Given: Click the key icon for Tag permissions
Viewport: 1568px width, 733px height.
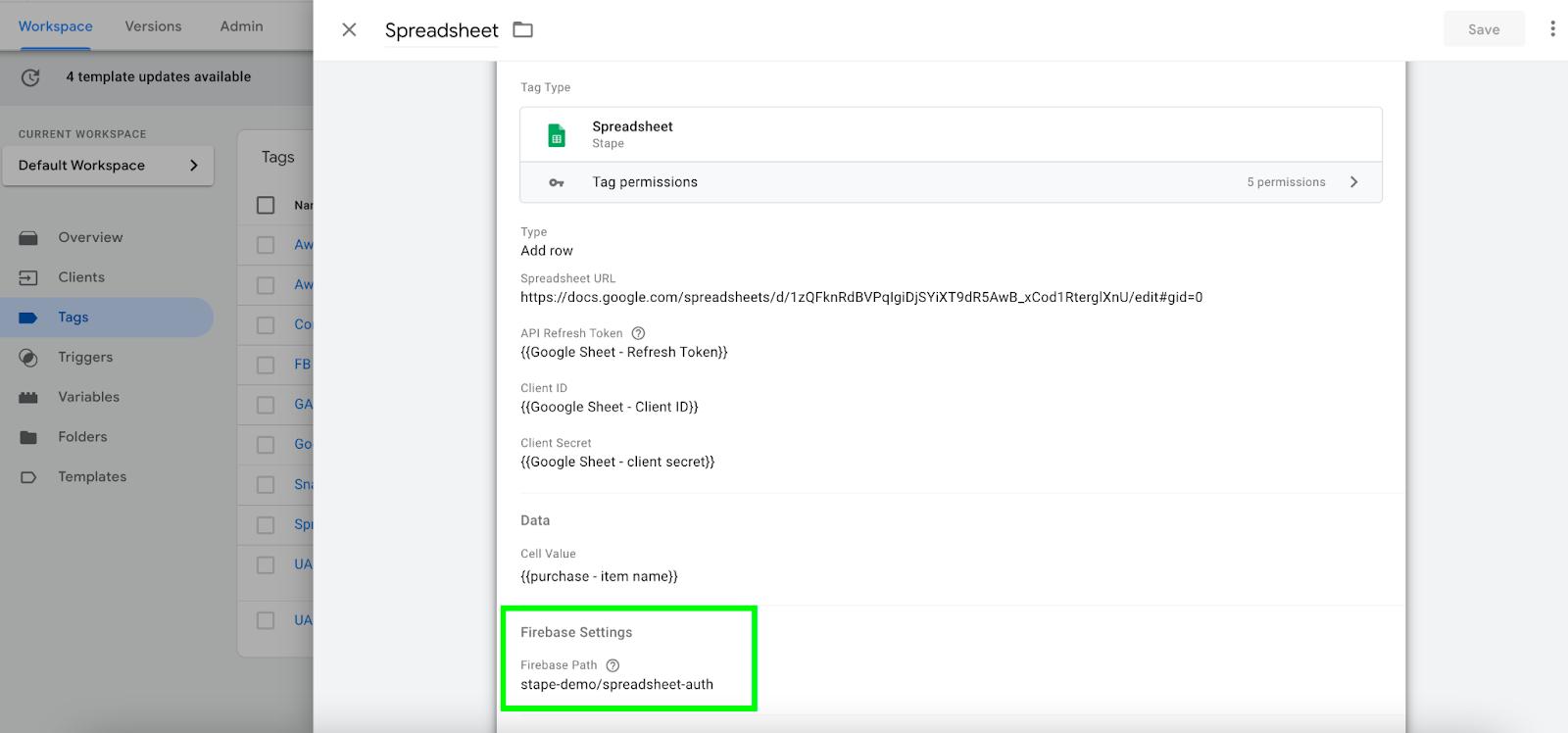Looking at the screenshot, I should coord(557,182).
